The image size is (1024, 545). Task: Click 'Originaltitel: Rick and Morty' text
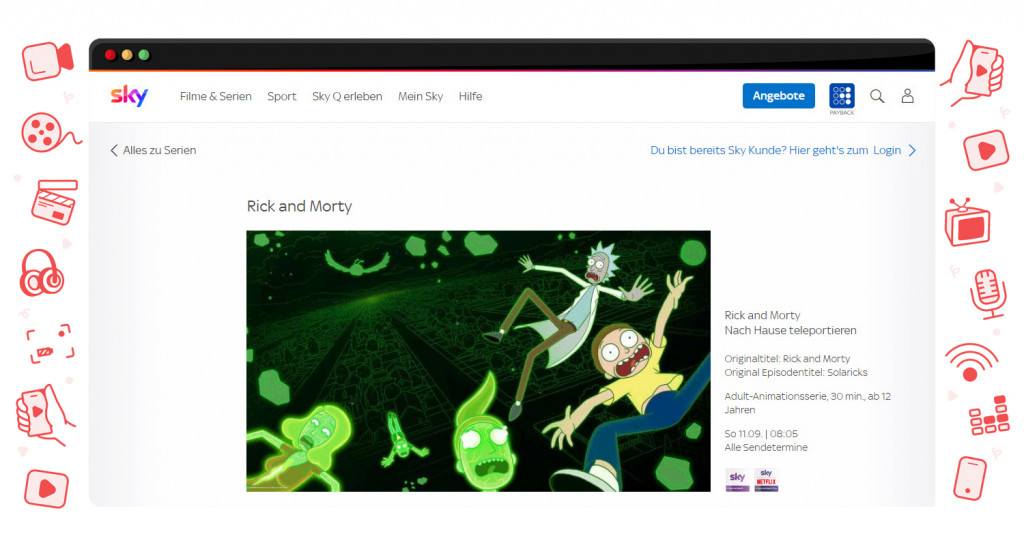[787, 358]
